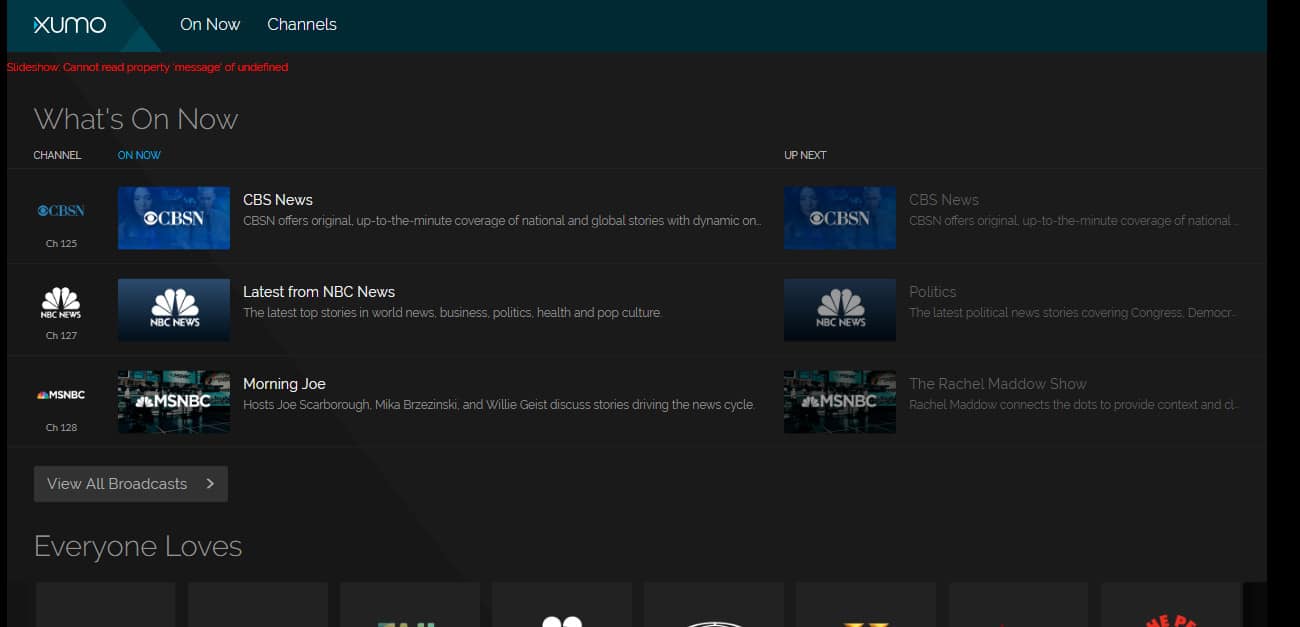Click the 'Ch 128' label
Viewport: 1300px width, 627px height.
[x=61, y=428]
